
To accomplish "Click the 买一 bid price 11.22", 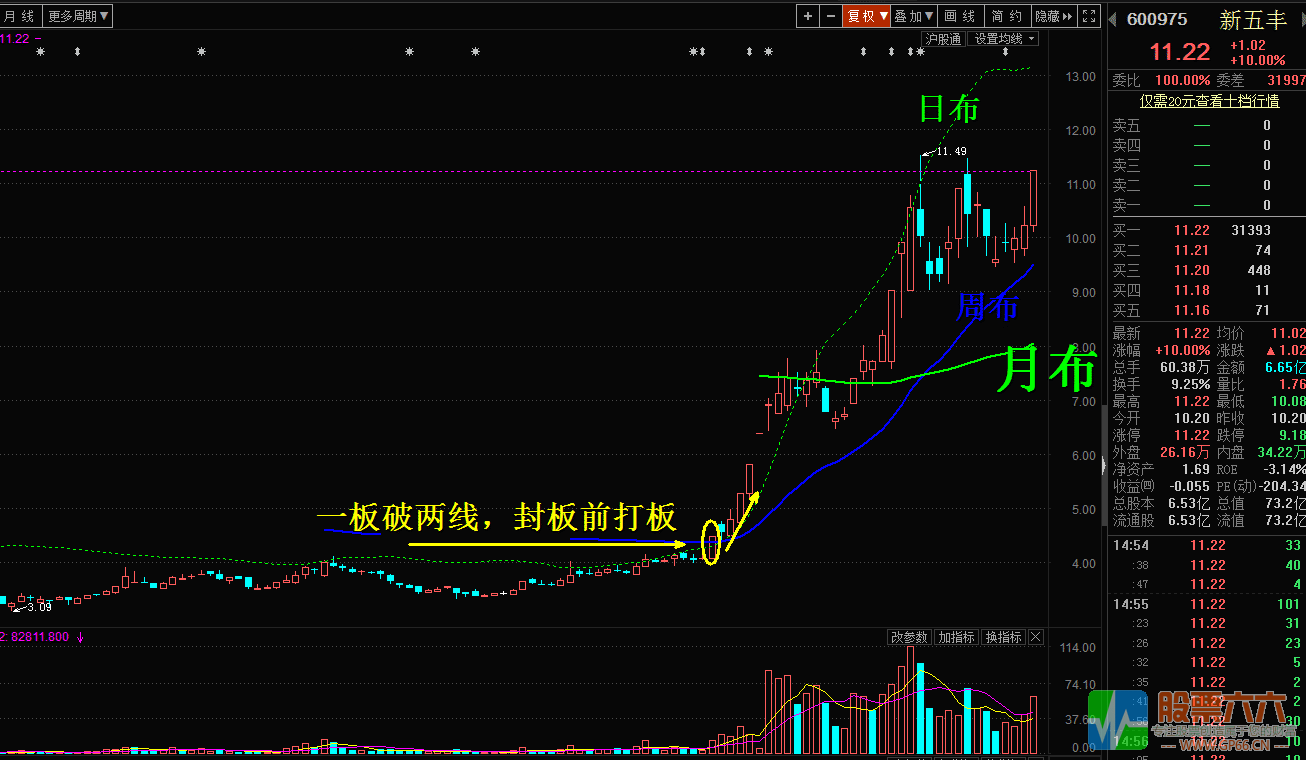I will 1192,230.
